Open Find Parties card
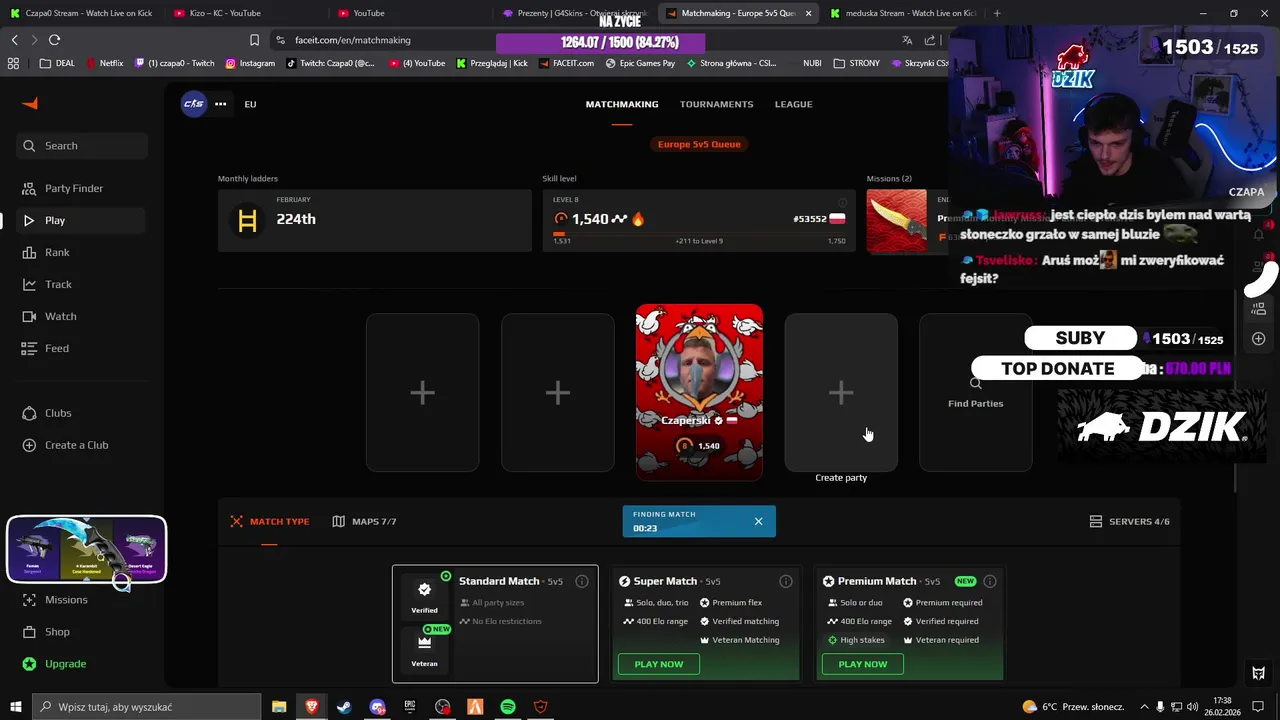 click(x=975, y=392)
